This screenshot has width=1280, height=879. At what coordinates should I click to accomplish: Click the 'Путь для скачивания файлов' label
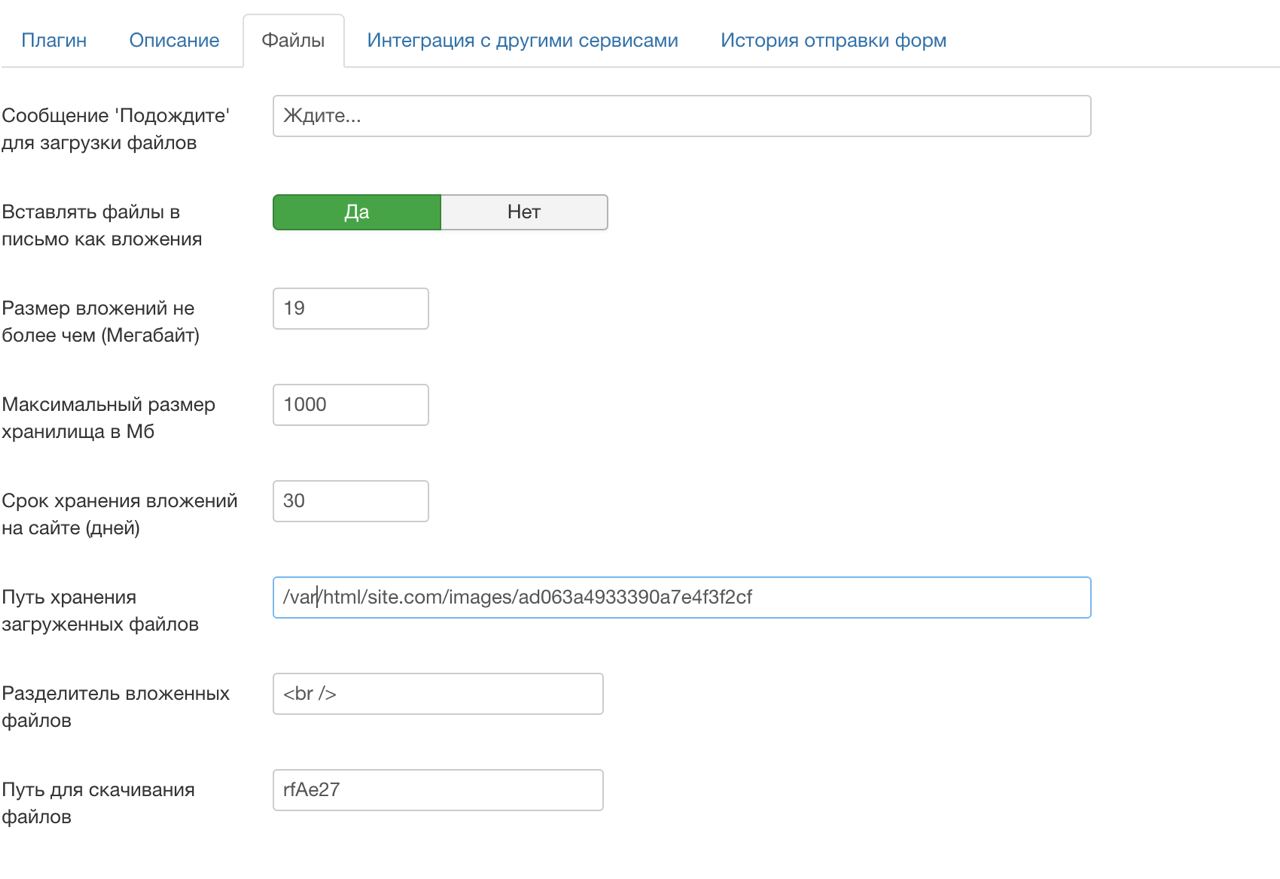coord(98,803)
